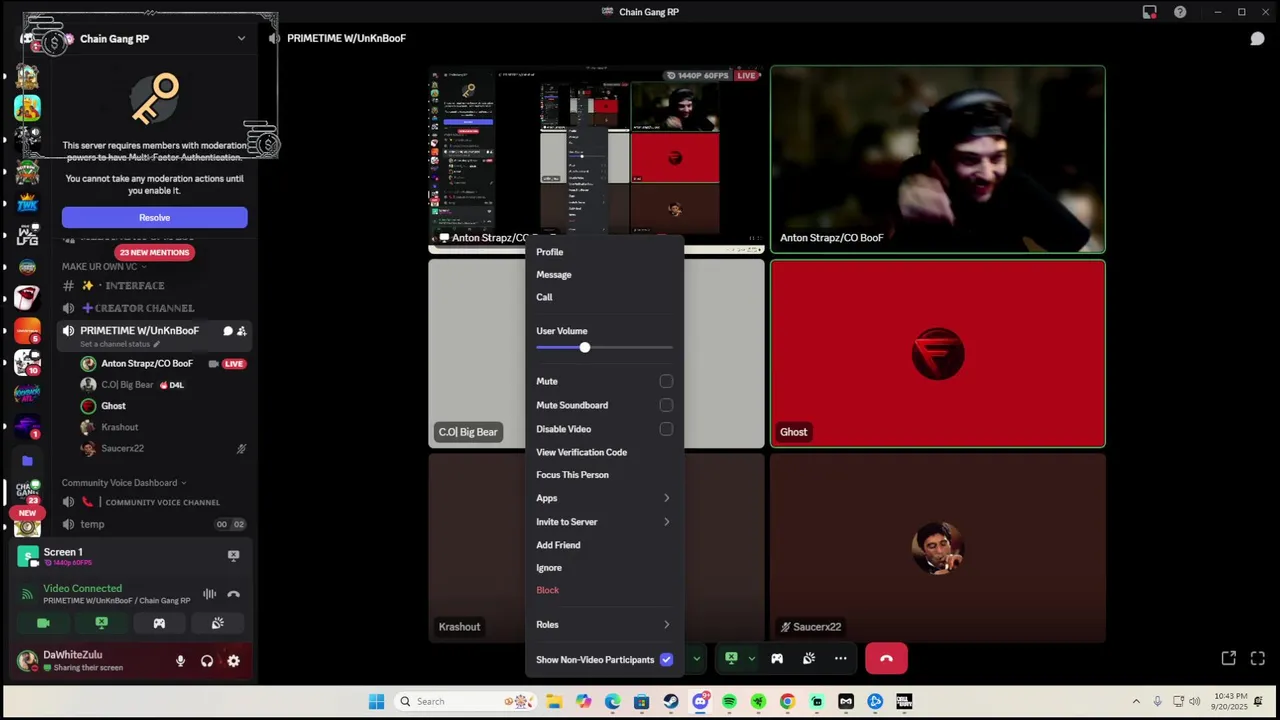The height and width of the screenshot is (720, 1280).
Task: Open server folder icon in sidebar
Action: 27,461
